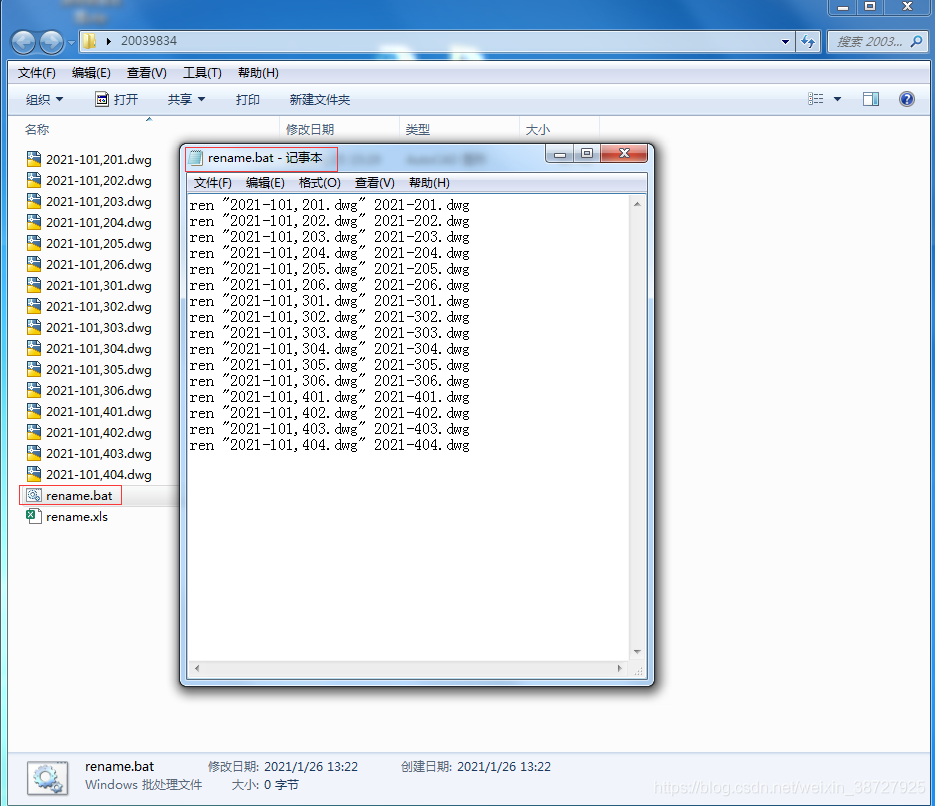This screenshot has width=935, height=806.
Task: Select file icon of 2021-101,305.dwg
Action: tap(34, 369)
